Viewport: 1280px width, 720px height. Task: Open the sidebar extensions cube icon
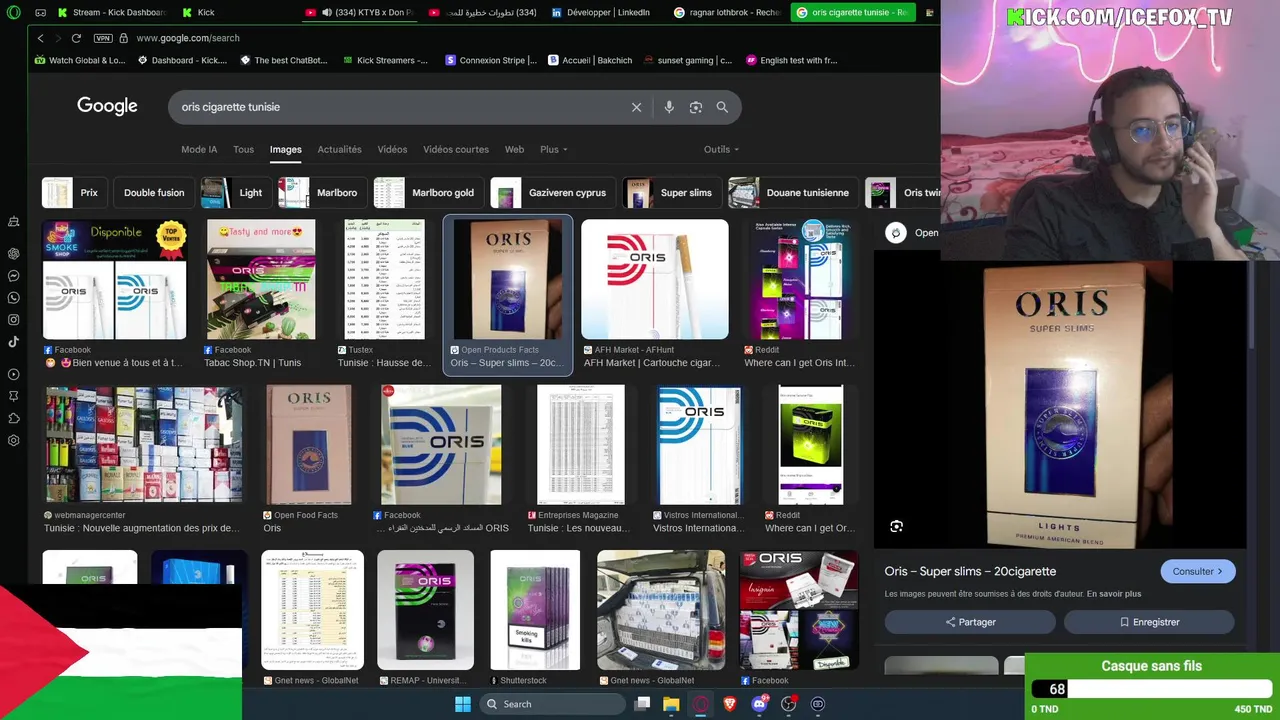tap(14, 418)
